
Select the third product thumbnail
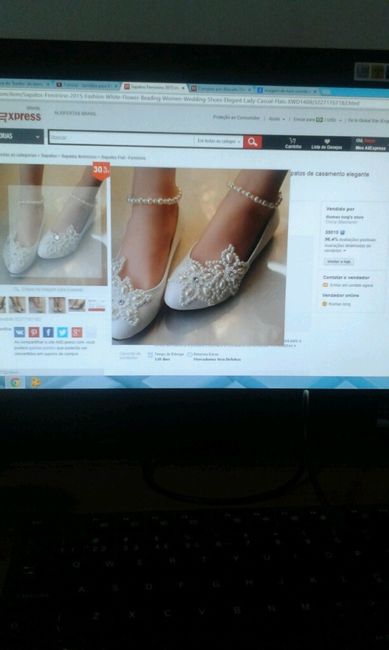tap(37, 305)
